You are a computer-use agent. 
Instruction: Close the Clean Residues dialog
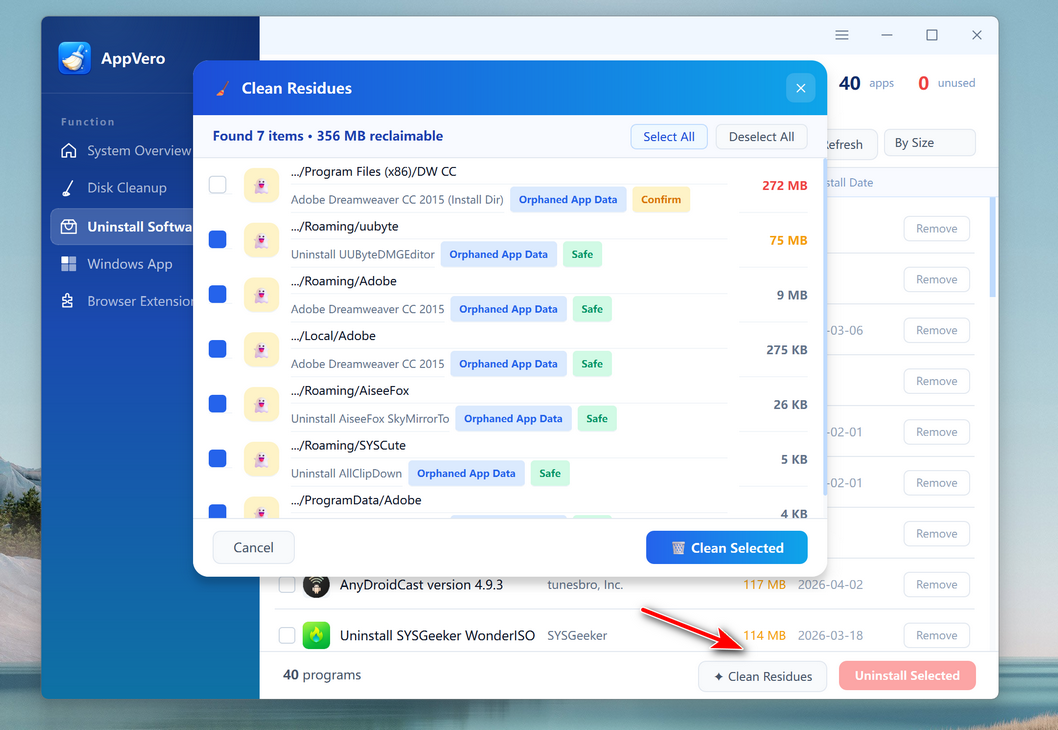(800, 88)
